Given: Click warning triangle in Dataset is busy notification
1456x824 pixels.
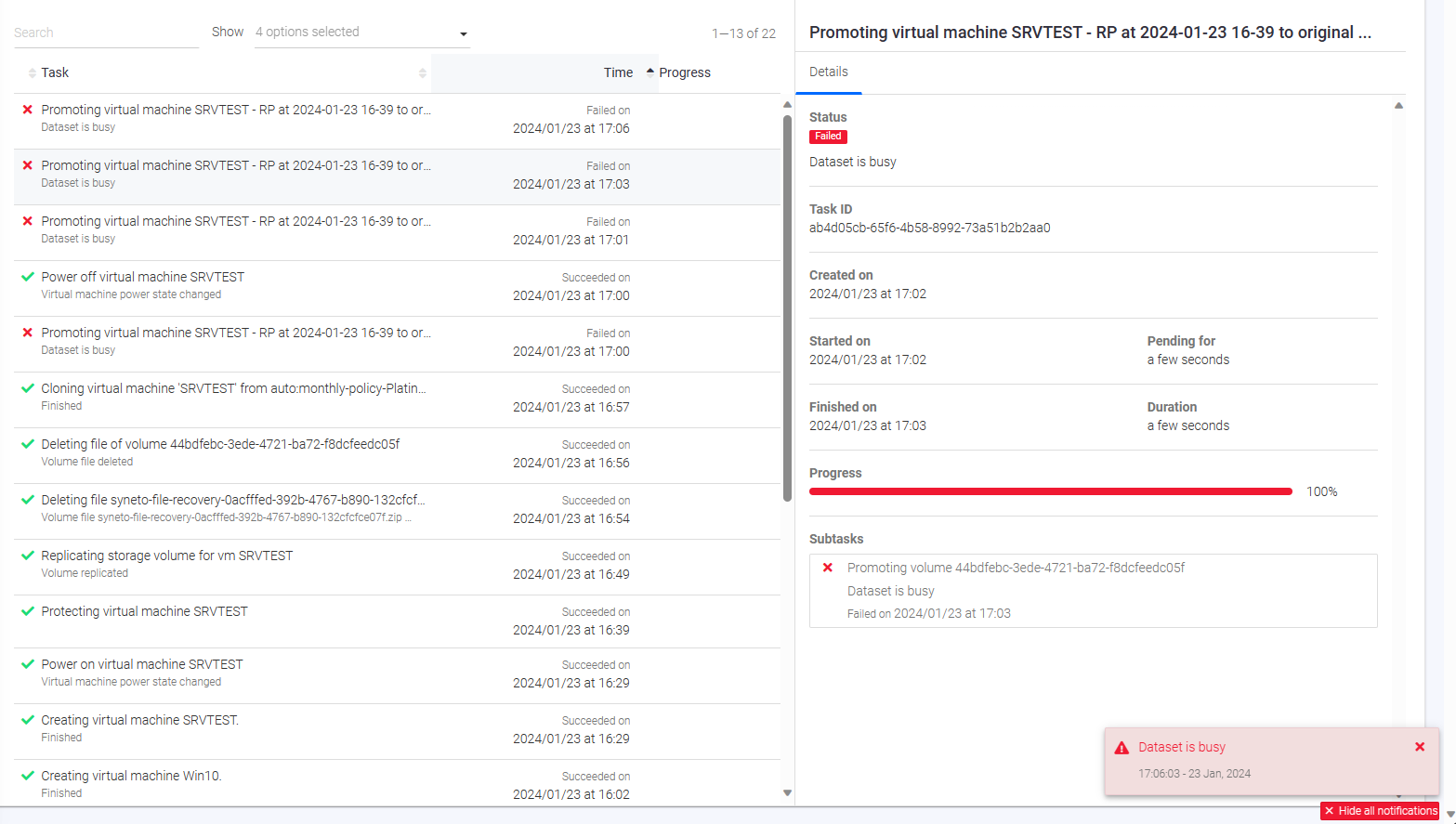Looking at the screenshot, I should [1122, 748].
